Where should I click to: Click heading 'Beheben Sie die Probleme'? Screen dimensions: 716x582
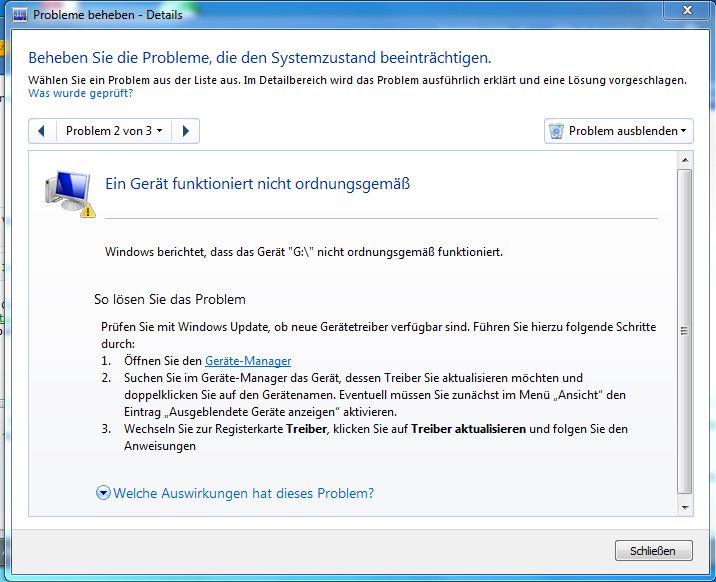click(259, 58)
